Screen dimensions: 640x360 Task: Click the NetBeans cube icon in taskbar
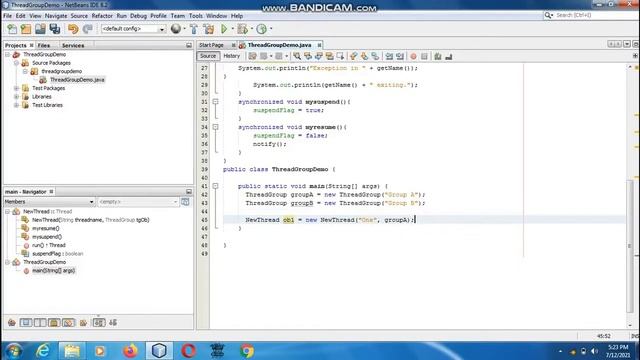(159, 351)
